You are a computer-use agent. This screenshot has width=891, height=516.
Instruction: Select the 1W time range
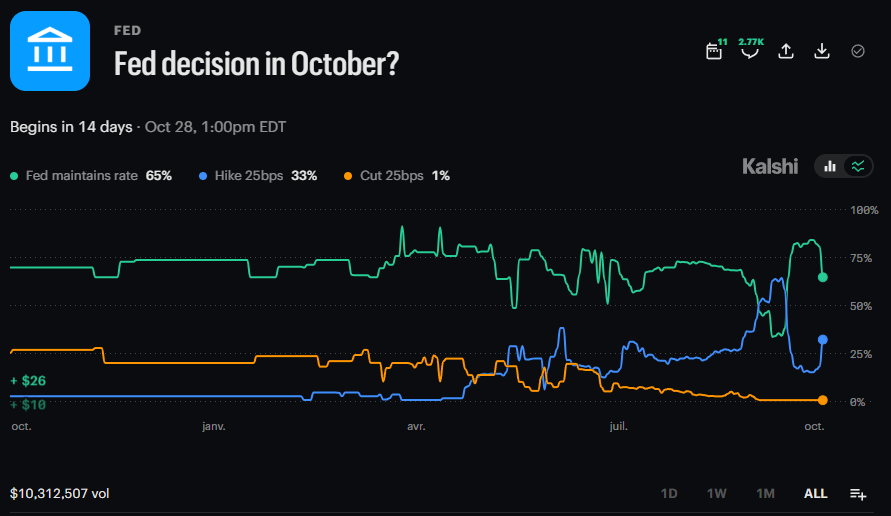click(717, 494)
